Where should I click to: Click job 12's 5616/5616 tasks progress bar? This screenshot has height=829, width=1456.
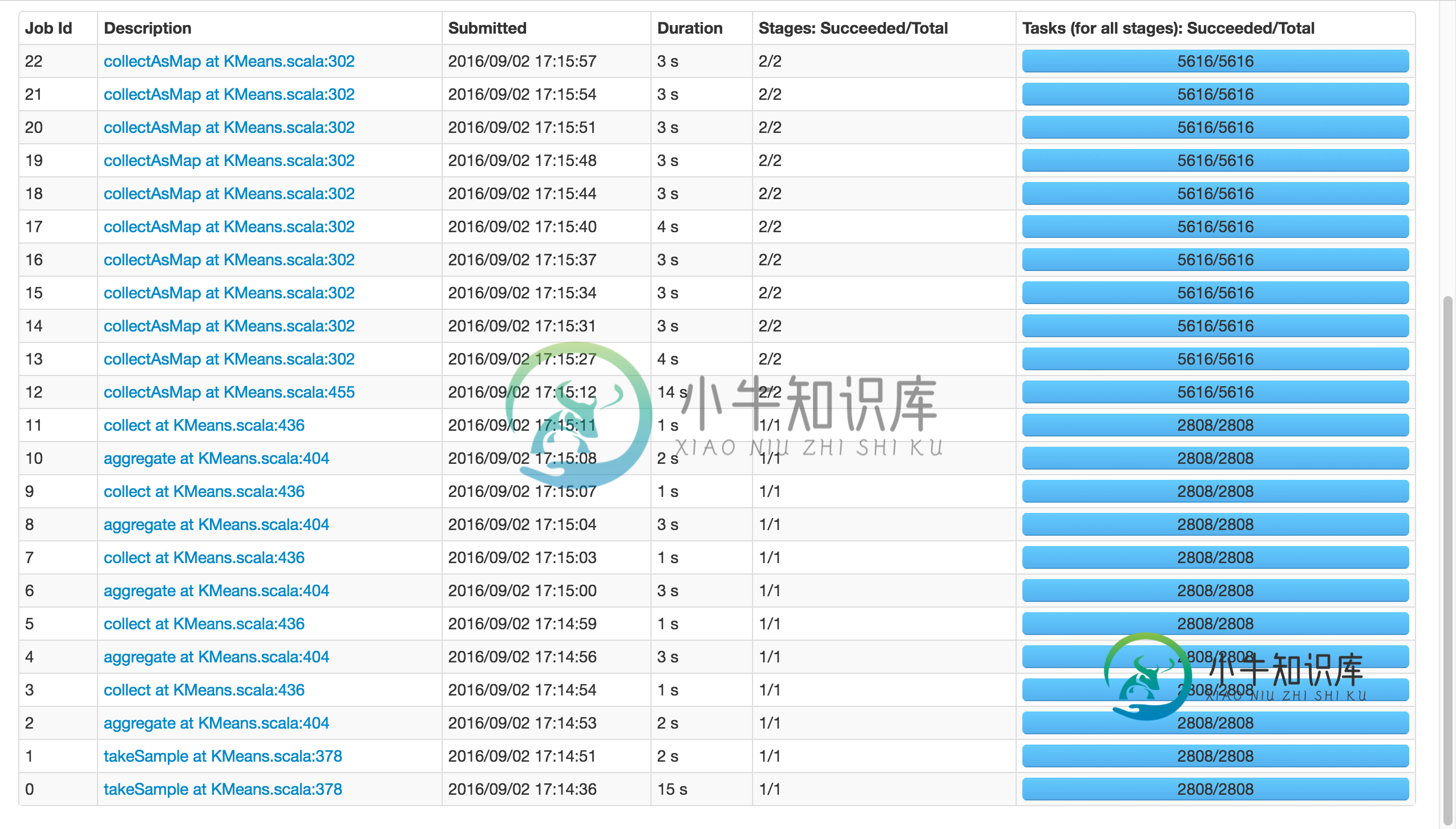pos(1215,392)
